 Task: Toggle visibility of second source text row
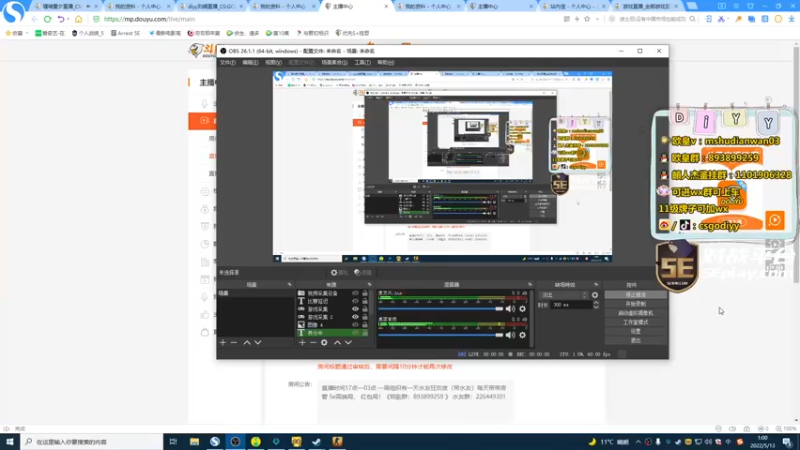point(356,301)
